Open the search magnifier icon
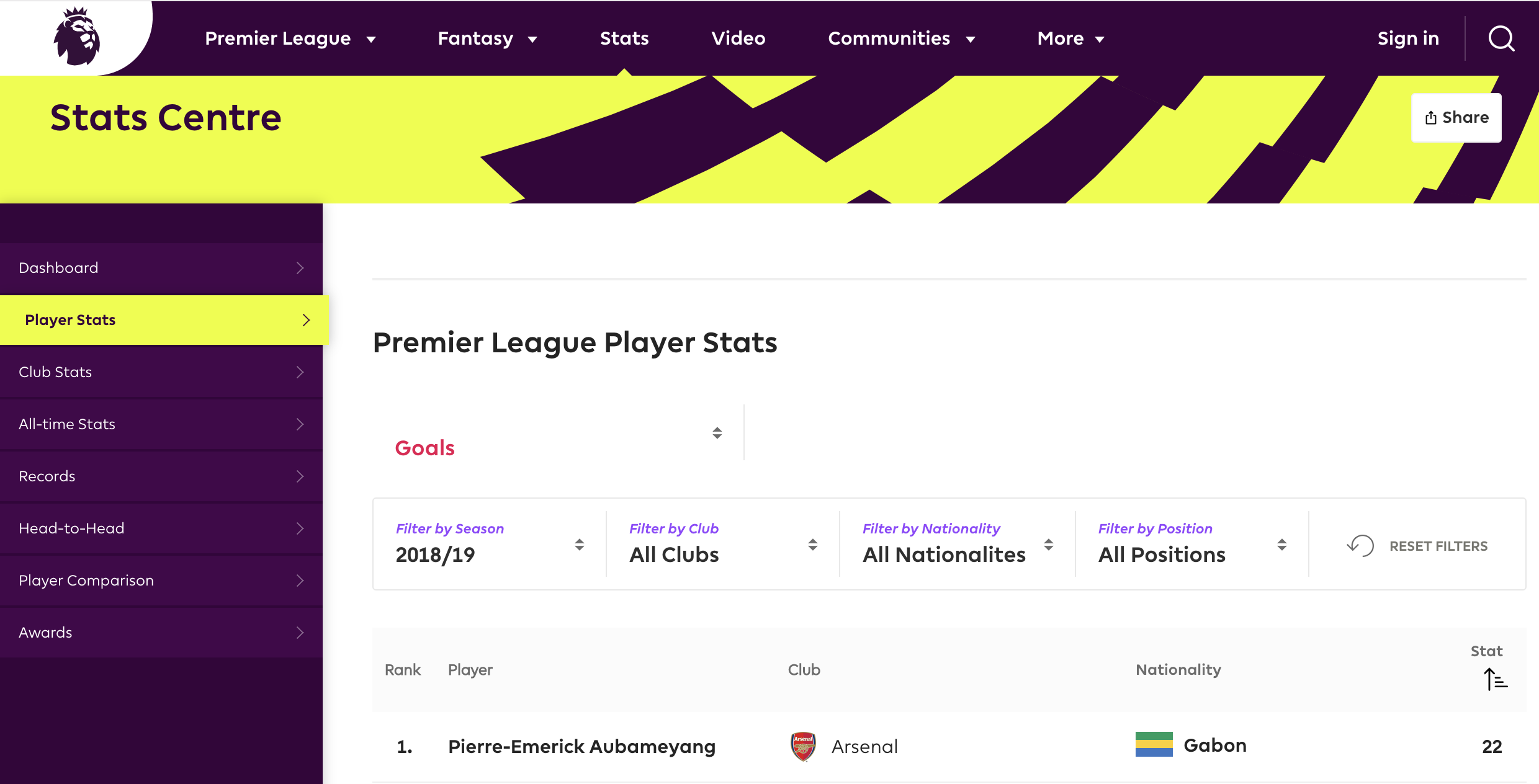The height and width of the screenshot is (784, 1539). pos(1501,38)
